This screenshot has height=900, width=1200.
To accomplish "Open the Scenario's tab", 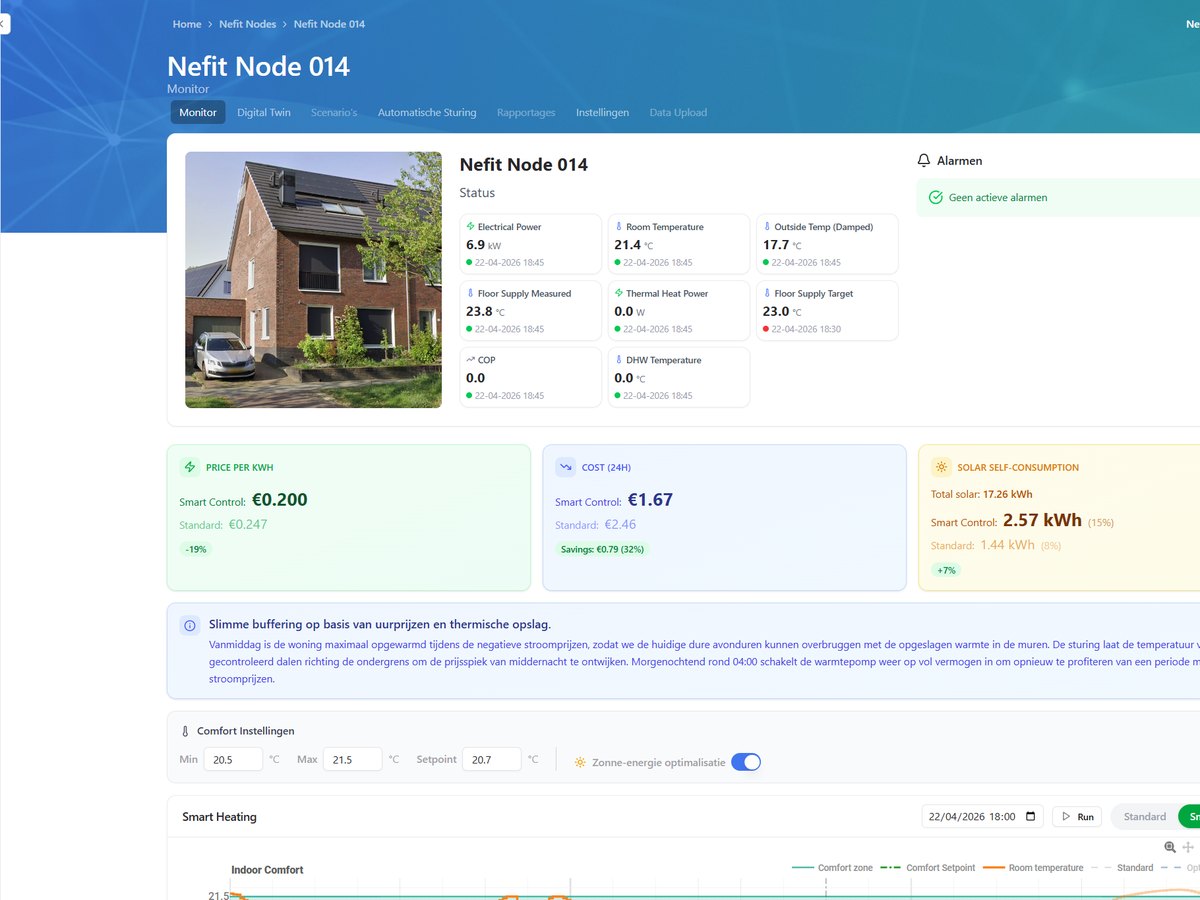I will (334, 112).
